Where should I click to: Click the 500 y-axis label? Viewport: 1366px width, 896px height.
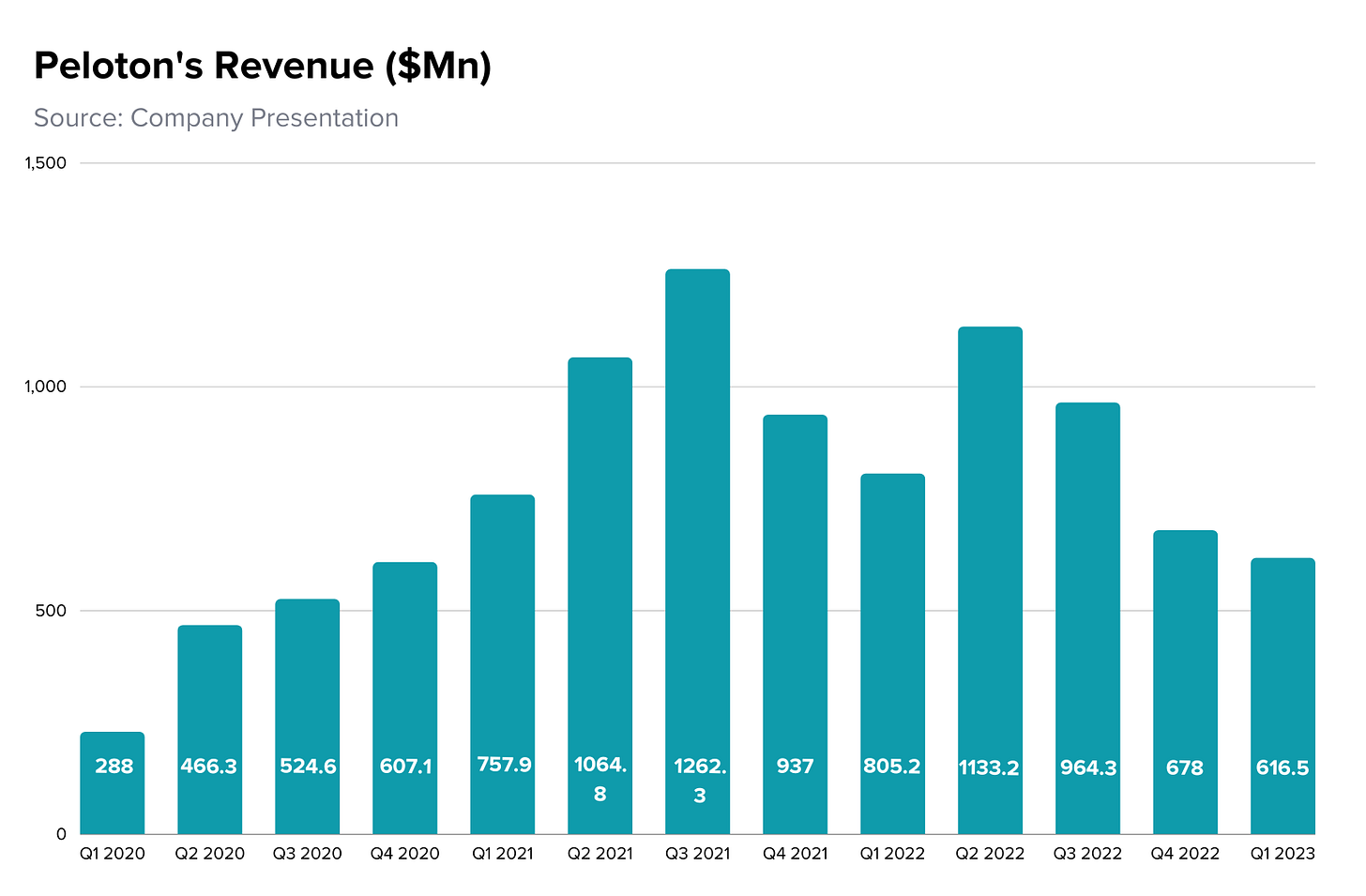click(x=53, y=611)
